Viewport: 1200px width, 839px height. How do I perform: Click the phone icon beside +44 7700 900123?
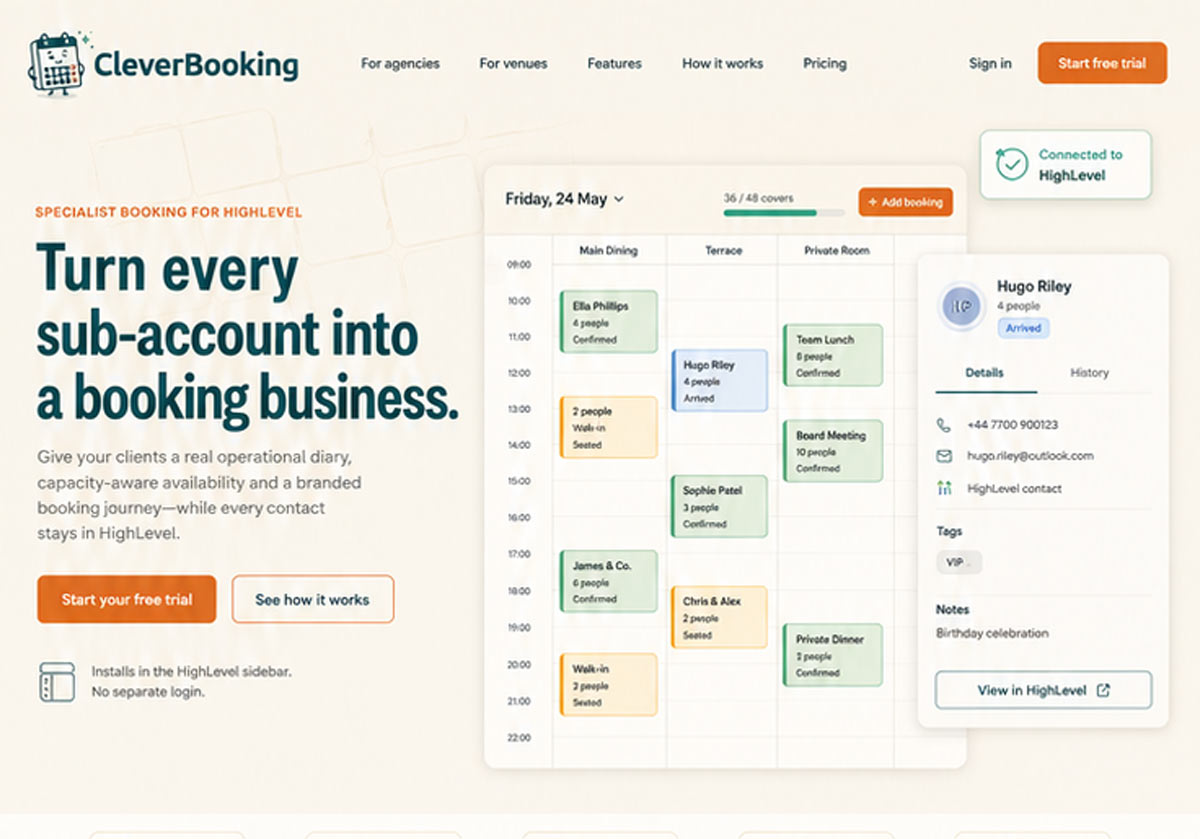pos(943,425)
